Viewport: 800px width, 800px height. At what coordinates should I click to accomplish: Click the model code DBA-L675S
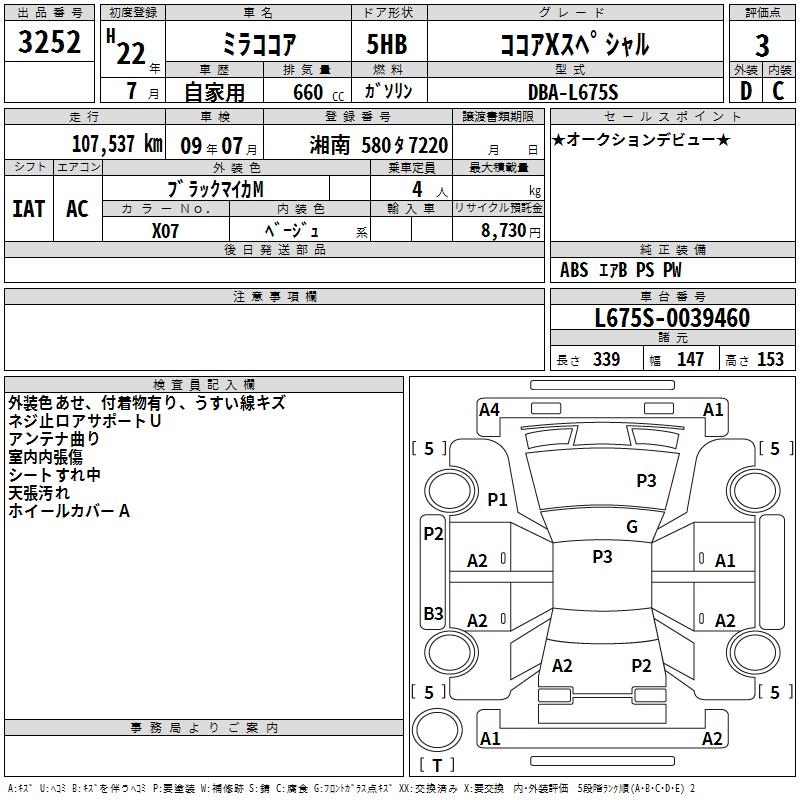572,92
